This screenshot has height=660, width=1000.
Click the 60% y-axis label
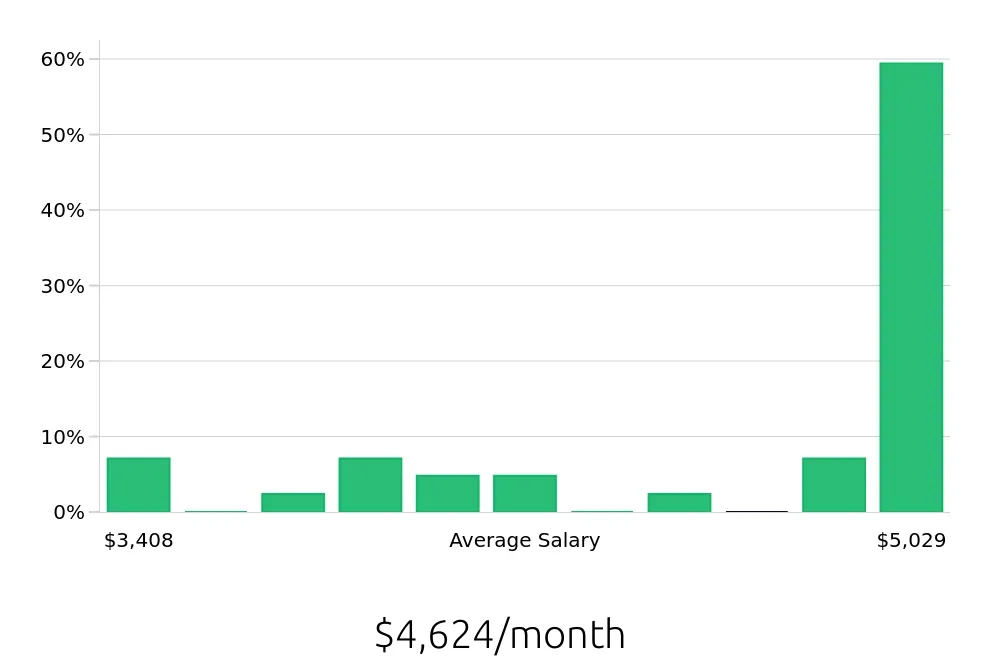(62, 59)
